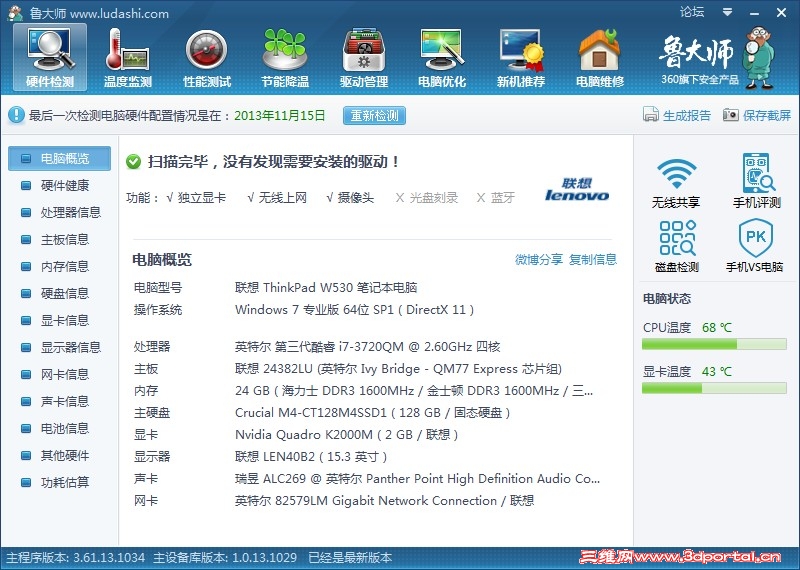Viewport: 800px width, 570px height.
Task: Click the green scan-complete checkmark icon
Action: coord(134,162)
